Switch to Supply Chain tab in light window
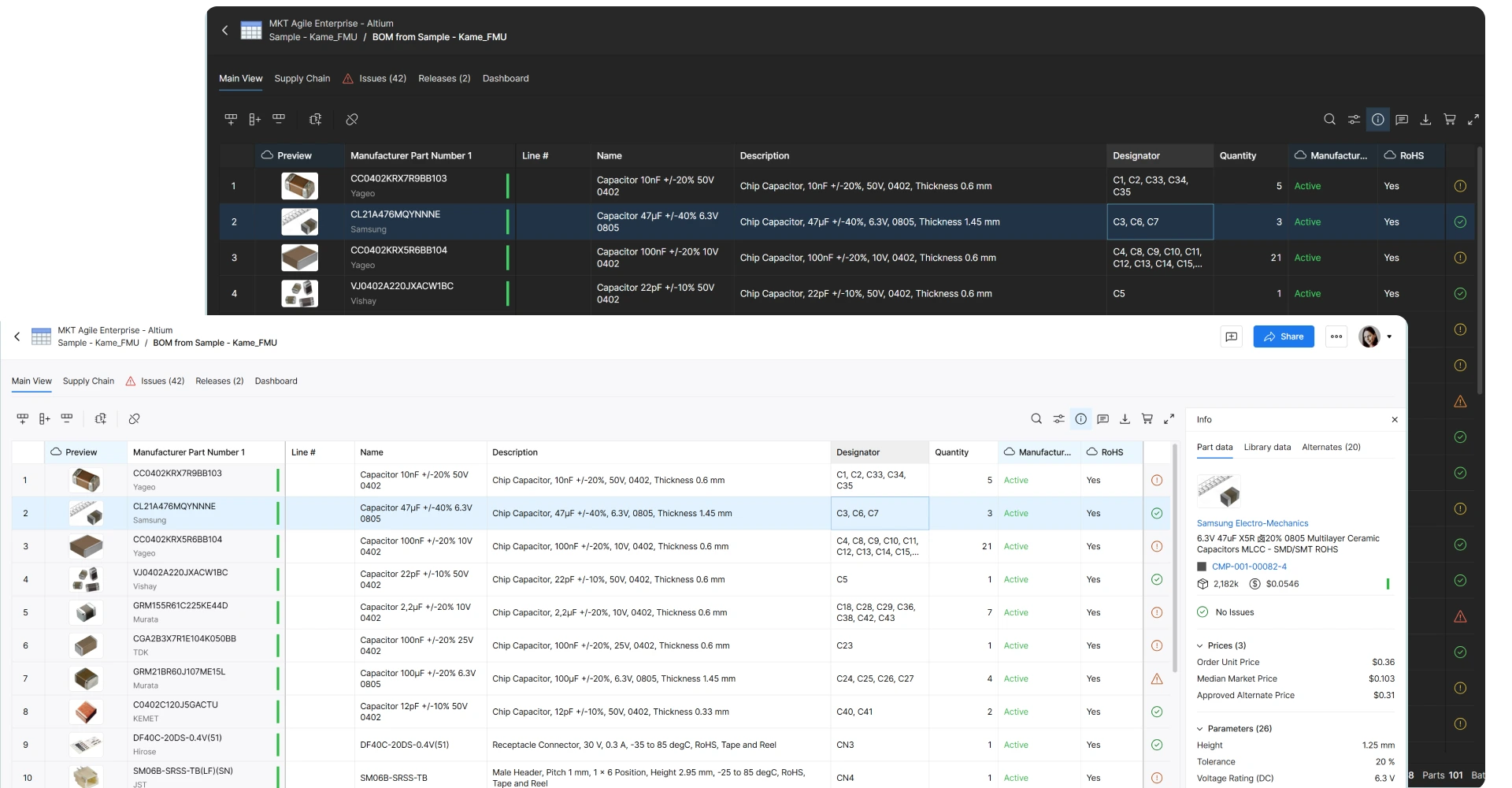 pyautogui.click(x=88, y=381)
